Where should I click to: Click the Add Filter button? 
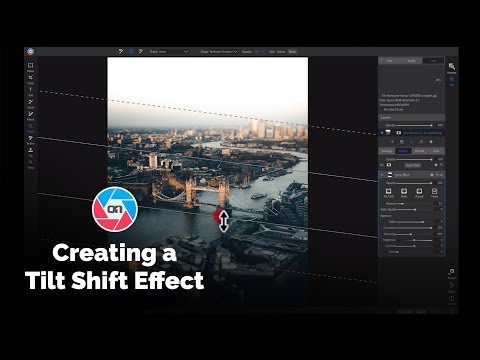pos(413,165)
